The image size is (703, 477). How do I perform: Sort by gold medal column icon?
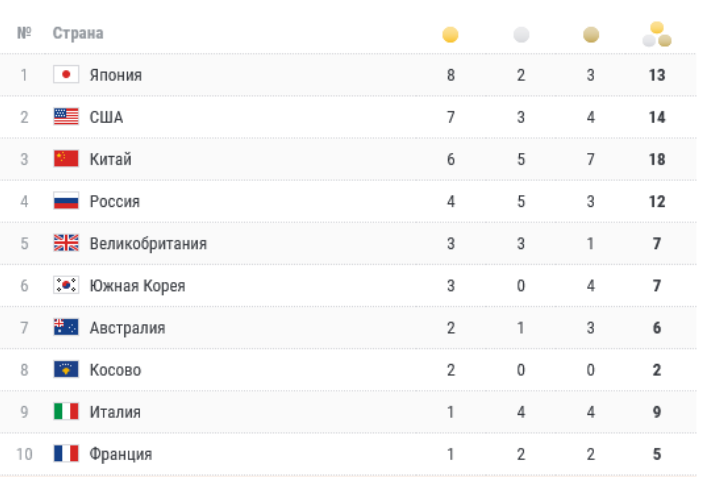451,35
